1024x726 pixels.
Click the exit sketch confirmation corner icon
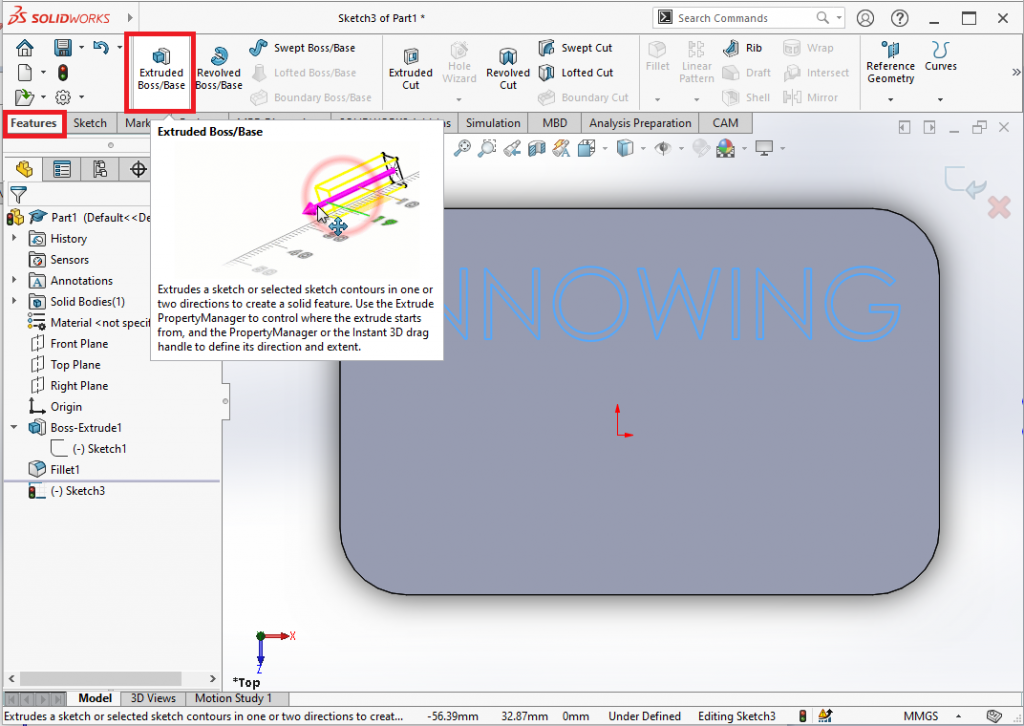[x=964, y=182]
